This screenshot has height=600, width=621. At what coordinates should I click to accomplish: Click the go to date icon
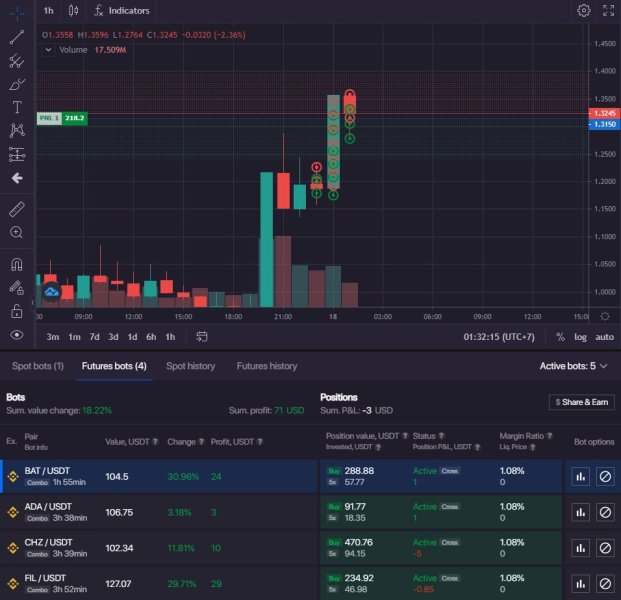tap(202, 337)
